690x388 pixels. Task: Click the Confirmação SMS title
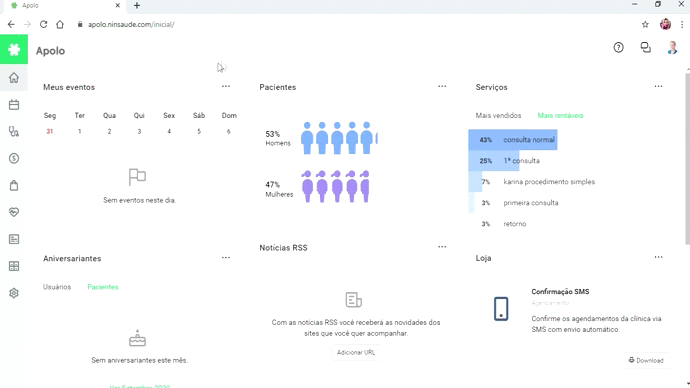[x=560, y=292]
